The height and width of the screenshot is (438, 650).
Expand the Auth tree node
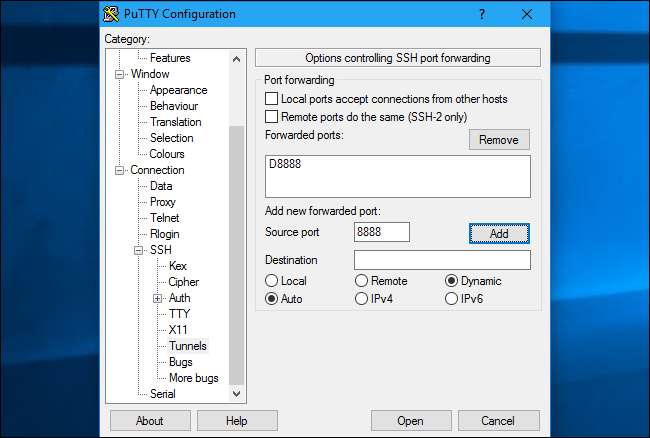(x=158, y=298)
